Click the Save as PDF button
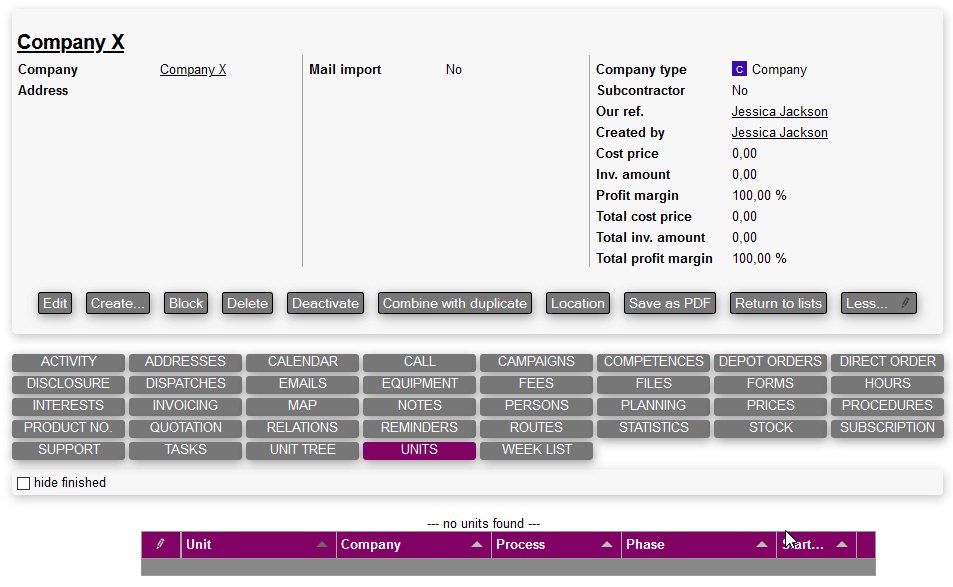This screenshot has width=953, height=587. click(670, 304)
